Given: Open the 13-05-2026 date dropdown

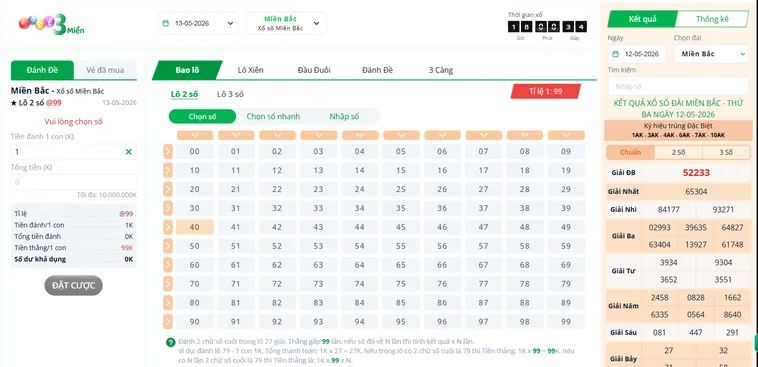Looking at the screenshot, I should click(198, 23).
